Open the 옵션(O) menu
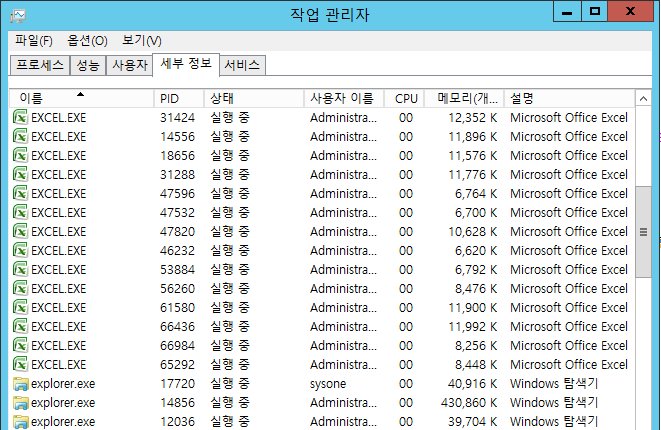This screenshot has height=430, width=661. [x=87, y=40]
